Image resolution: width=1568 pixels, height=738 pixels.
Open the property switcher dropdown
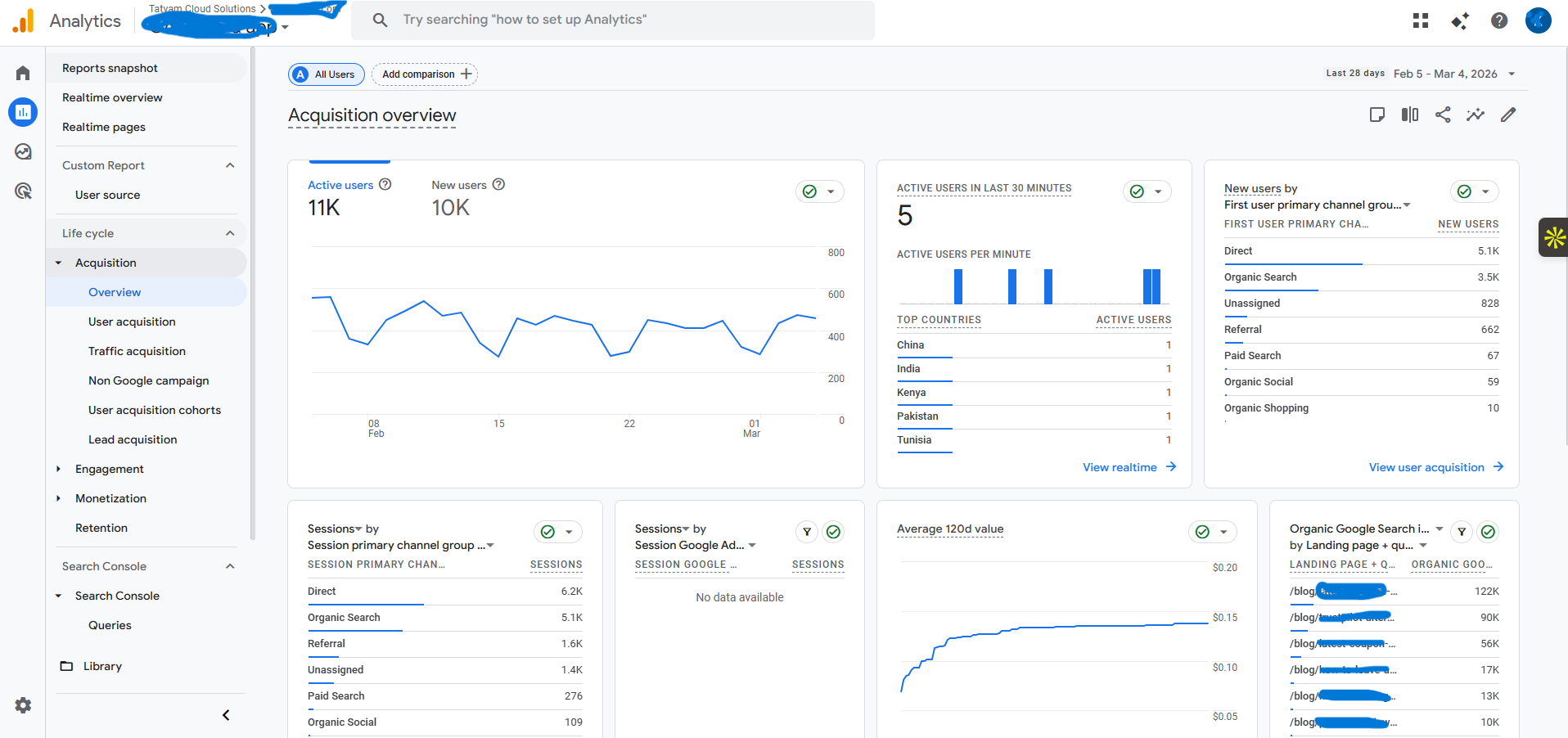click(286, 27)
